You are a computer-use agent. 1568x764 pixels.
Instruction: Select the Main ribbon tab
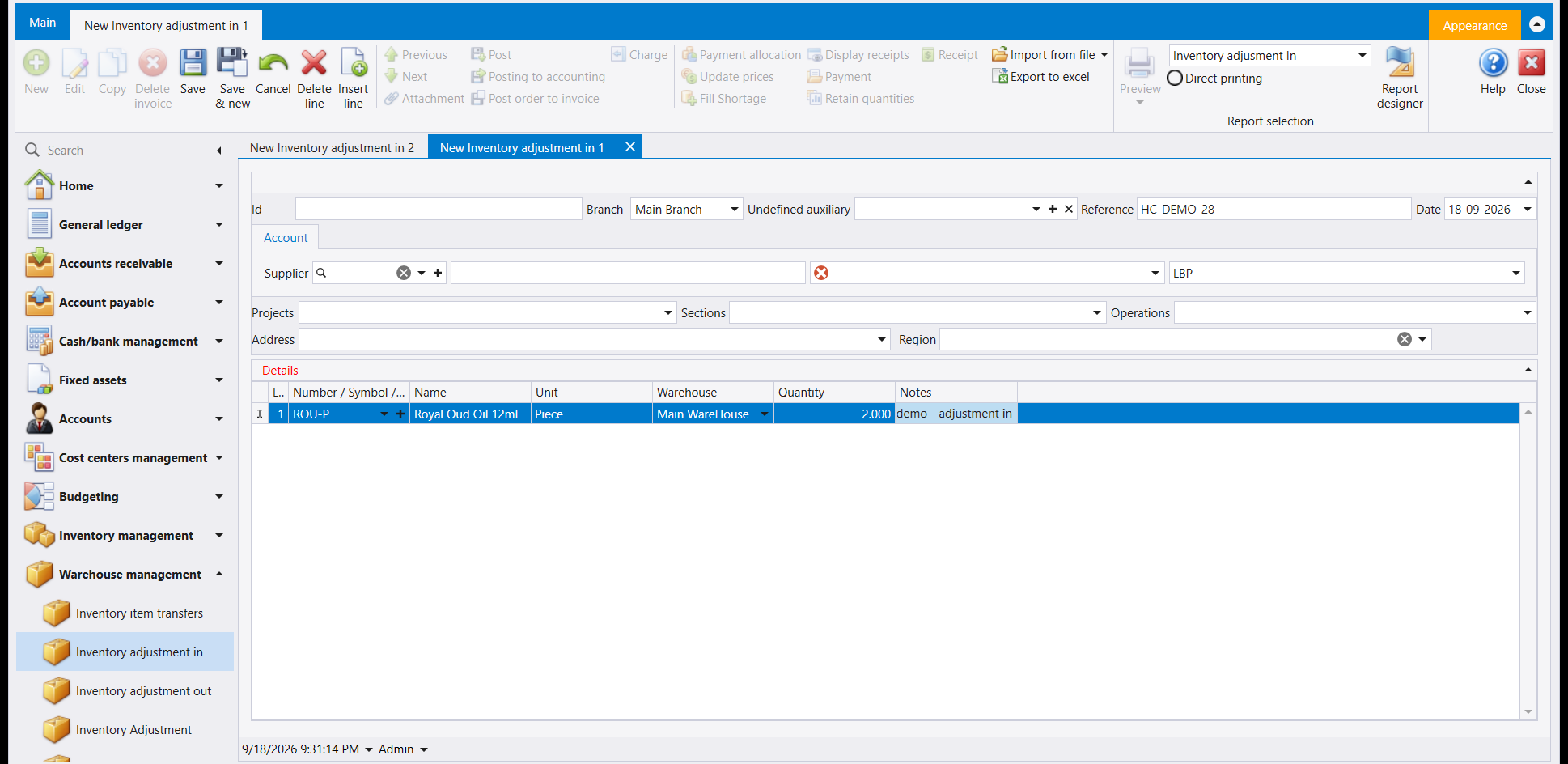(42, 23)
